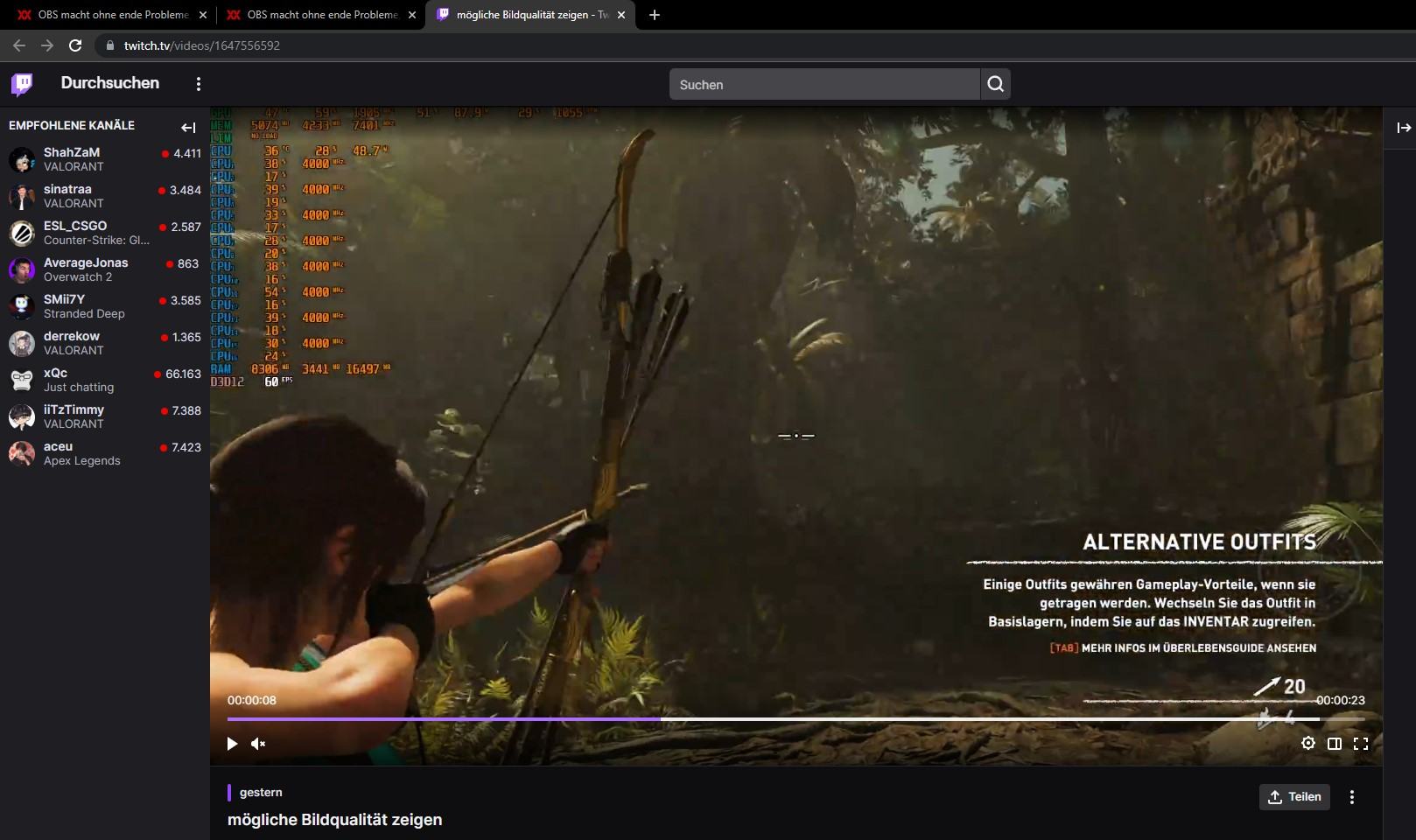The width and height of the screenshot is (1416, 840).
Task: Click Apex Legends game label
Action: click(x=82, y=461)
